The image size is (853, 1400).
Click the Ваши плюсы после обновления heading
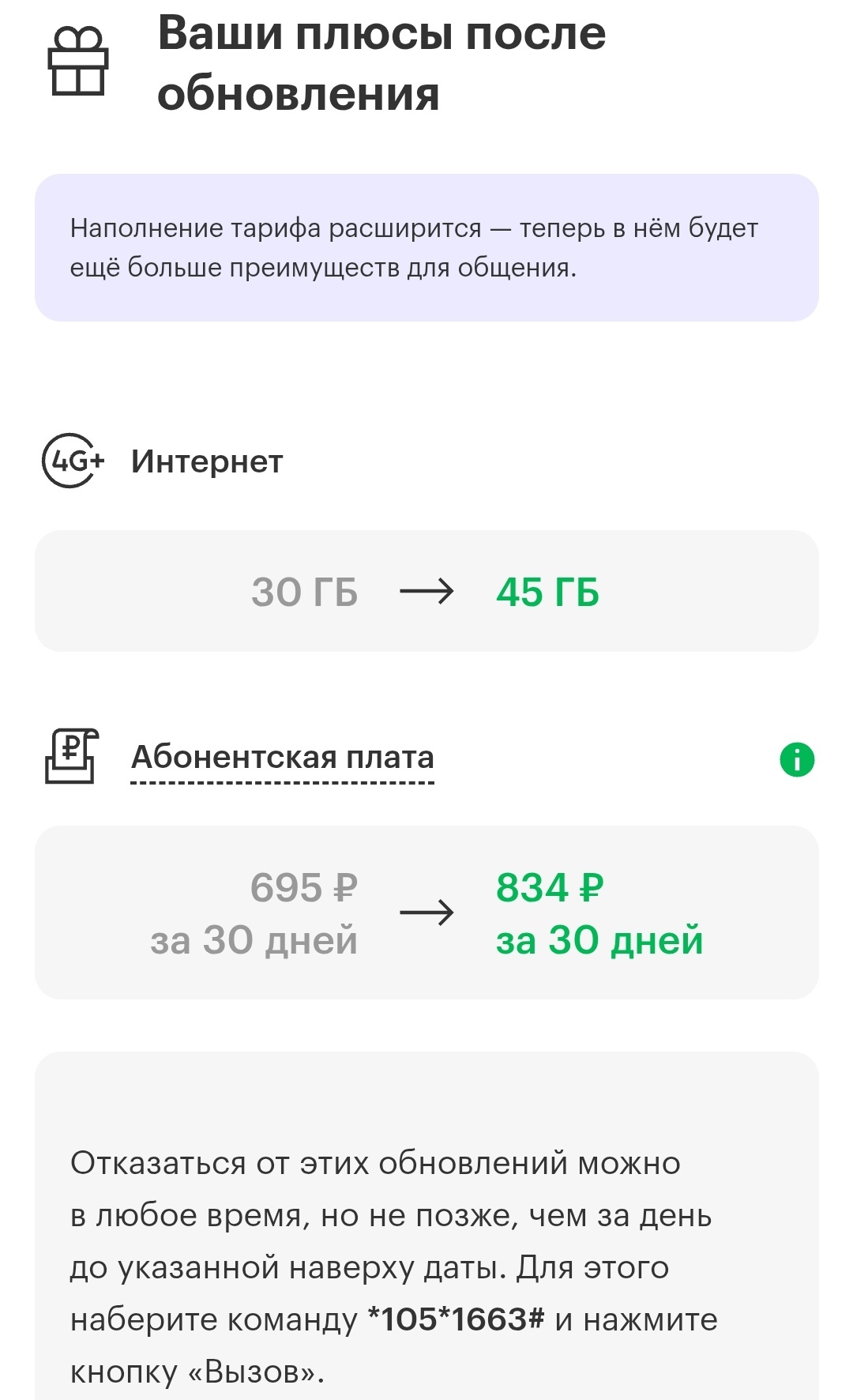381,63
